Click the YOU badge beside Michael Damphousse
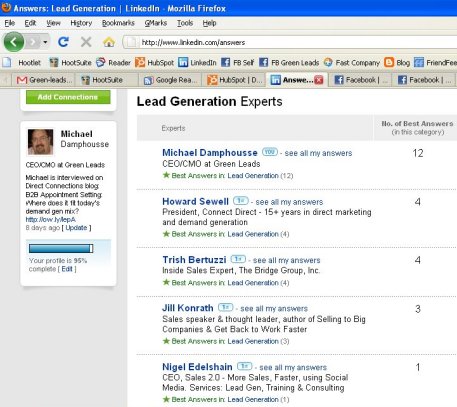The width and height of the screenshot is (457, 407). tap(270, 152)
